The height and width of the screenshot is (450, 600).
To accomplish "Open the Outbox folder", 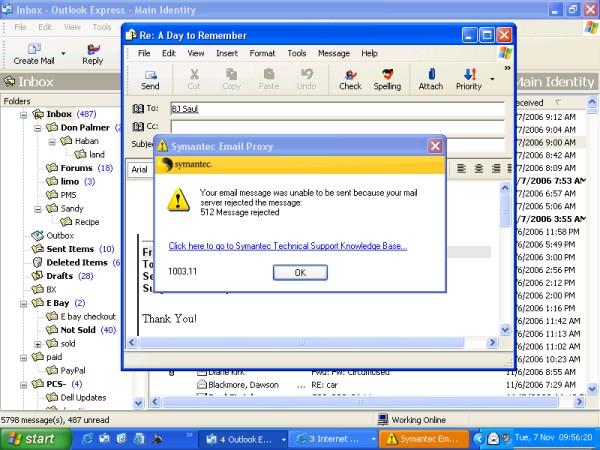I will [x=60, y=235].
